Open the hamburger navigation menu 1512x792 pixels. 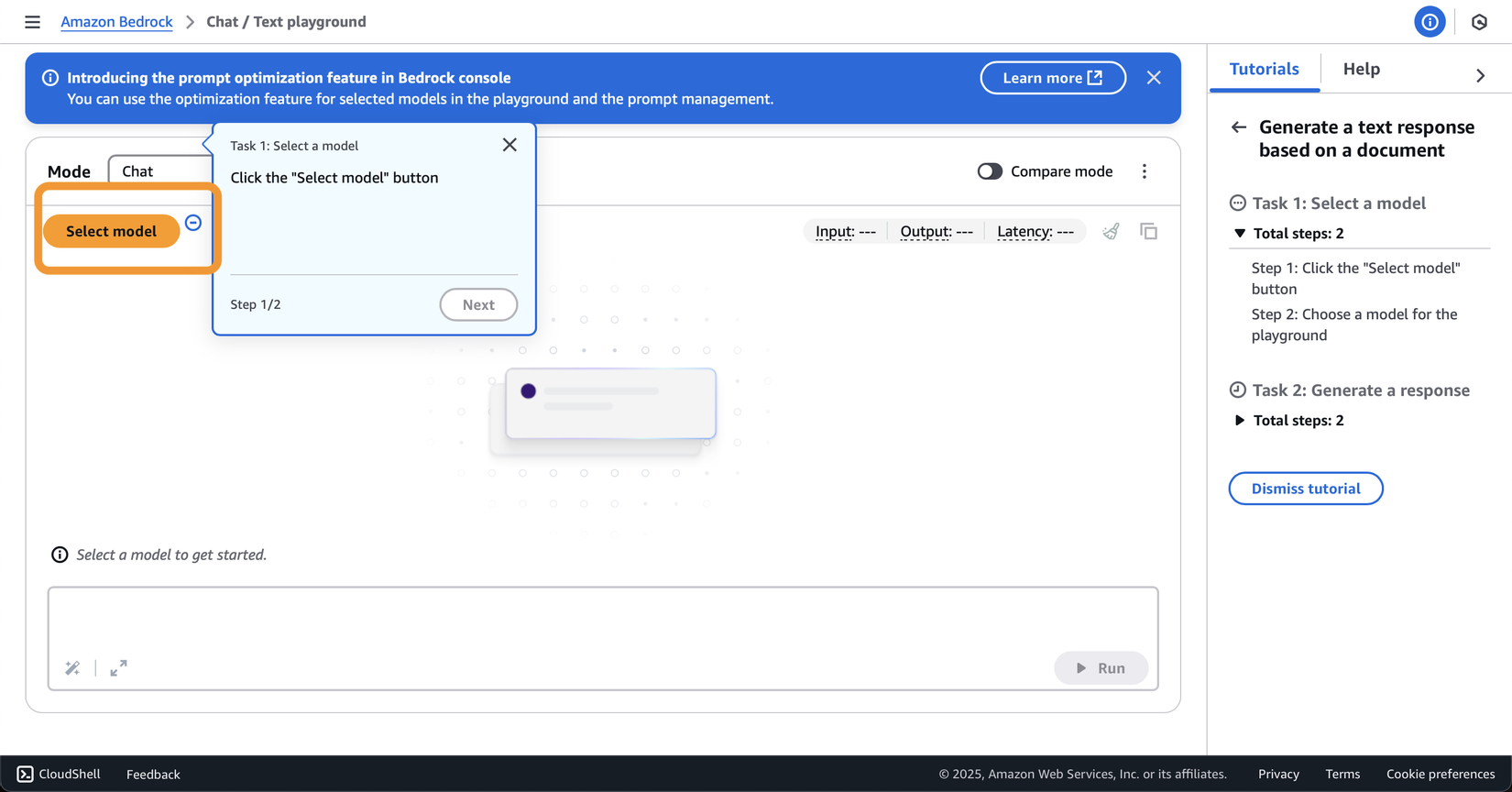pyautogui.click(x=32, y=22)
